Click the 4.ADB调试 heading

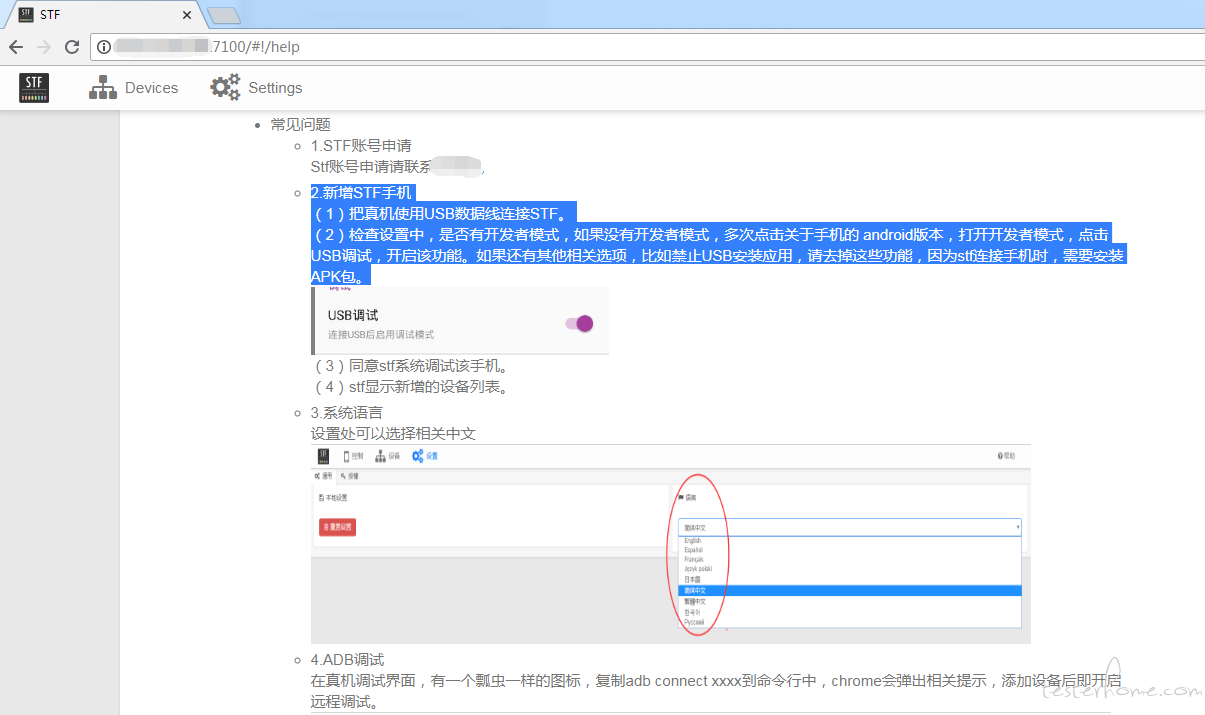pyautogui.click(x=348, y=660)
